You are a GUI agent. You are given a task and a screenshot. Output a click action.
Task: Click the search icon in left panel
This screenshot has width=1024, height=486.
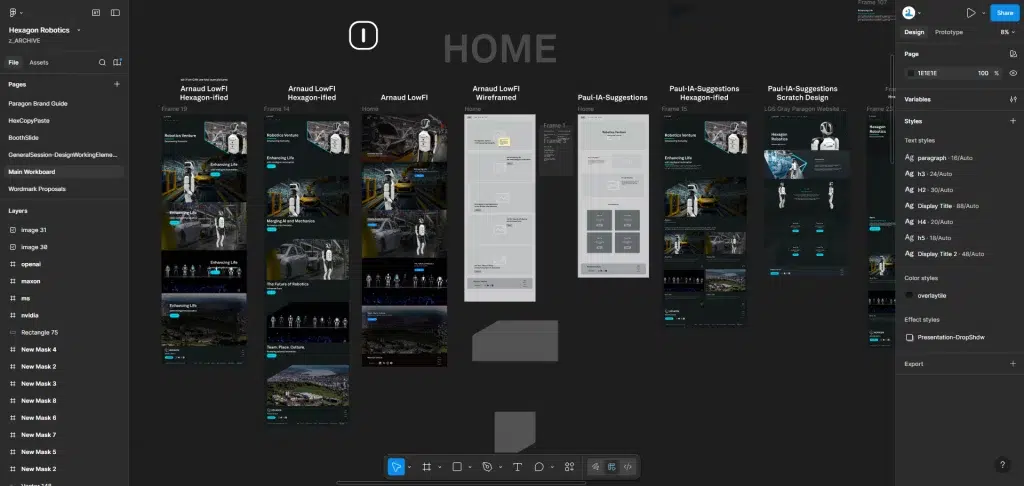102,62
